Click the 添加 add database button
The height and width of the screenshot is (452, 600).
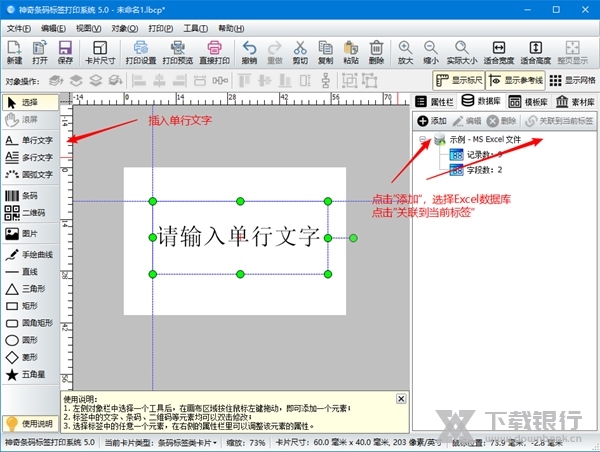(432, 121)
